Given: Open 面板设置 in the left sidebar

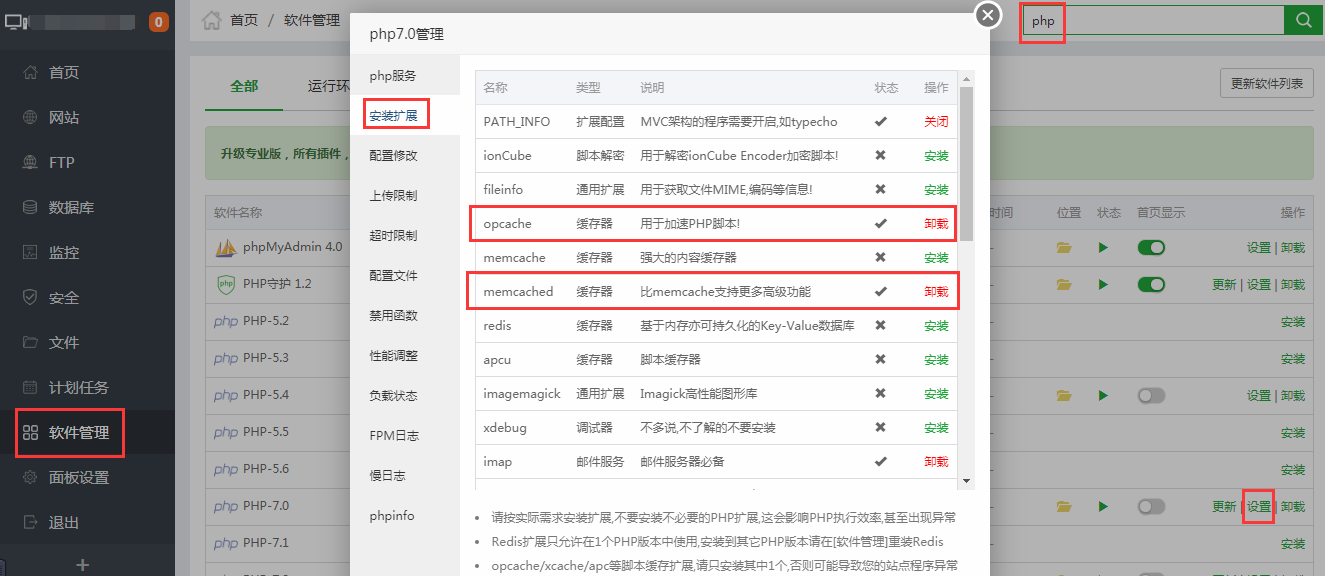Looking at the screenshot, I should pos(79,478).
